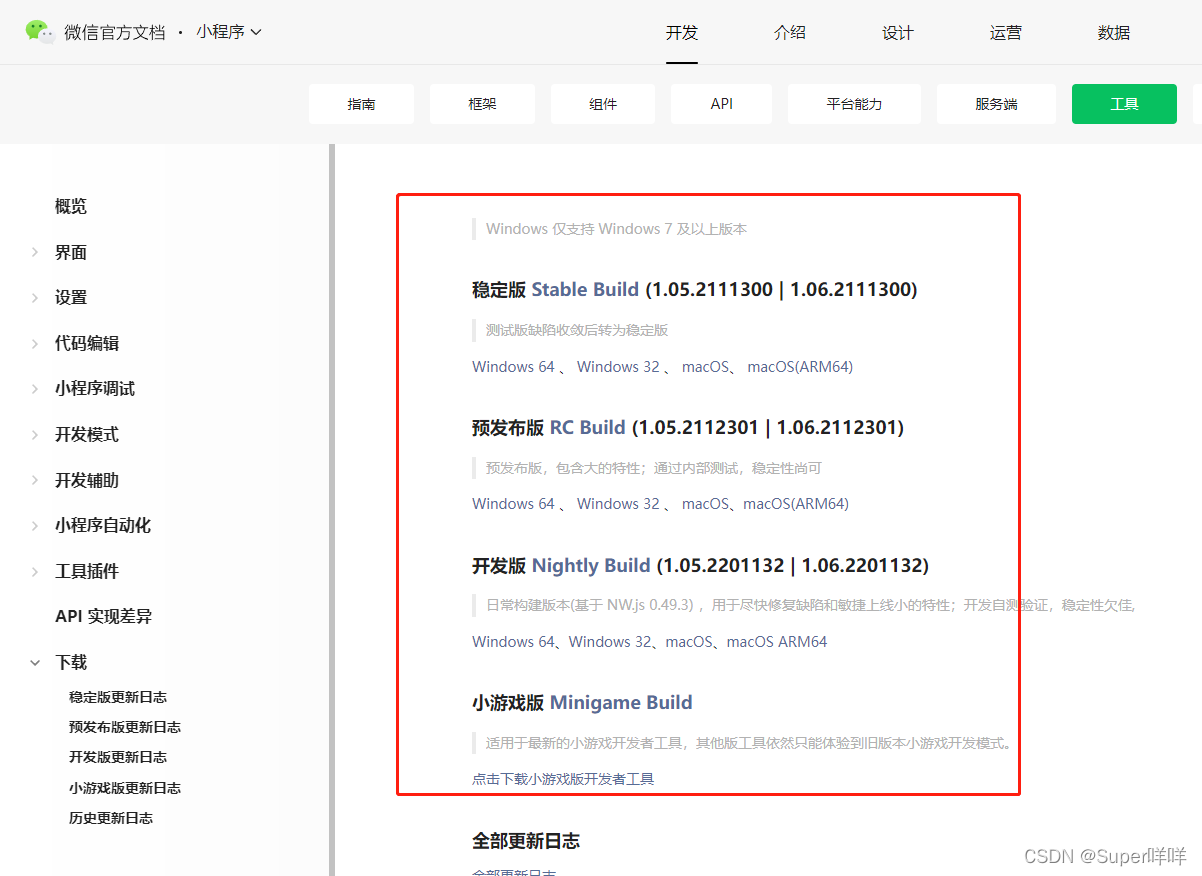The height and width of the screenshot is (876, 1202).
Task: Expand the 开发辅助 sidebar chevron
Action: (x=34, y=480)
